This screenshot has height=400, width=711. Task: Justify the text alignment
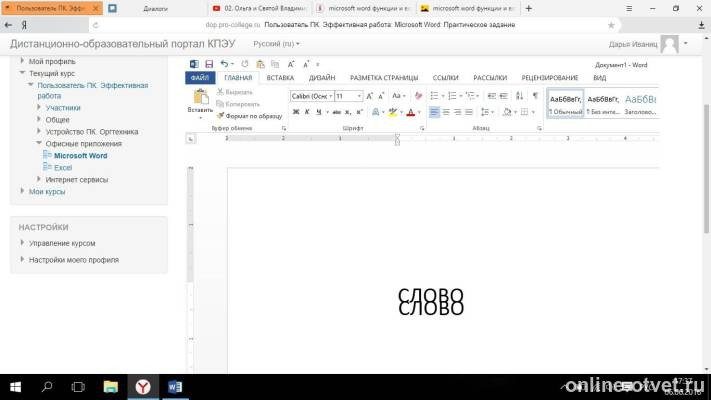469,112
